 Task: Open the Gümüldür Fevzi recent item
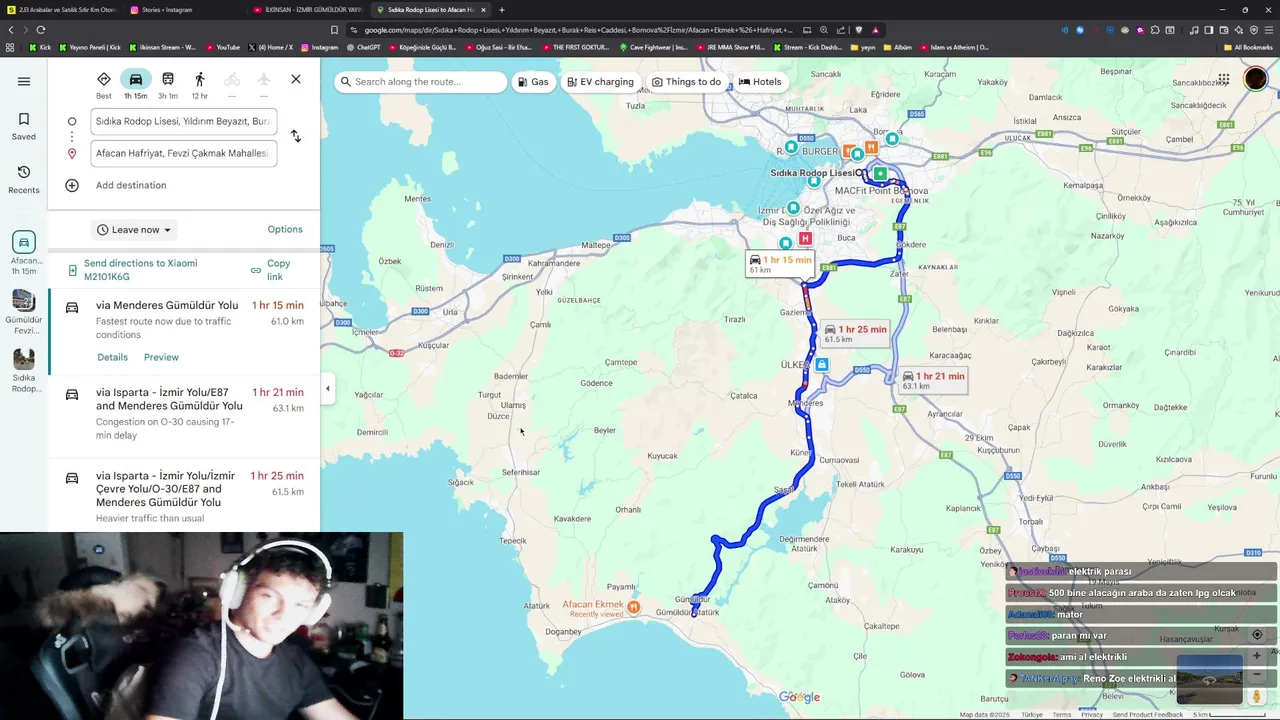(x=24, y=312)
